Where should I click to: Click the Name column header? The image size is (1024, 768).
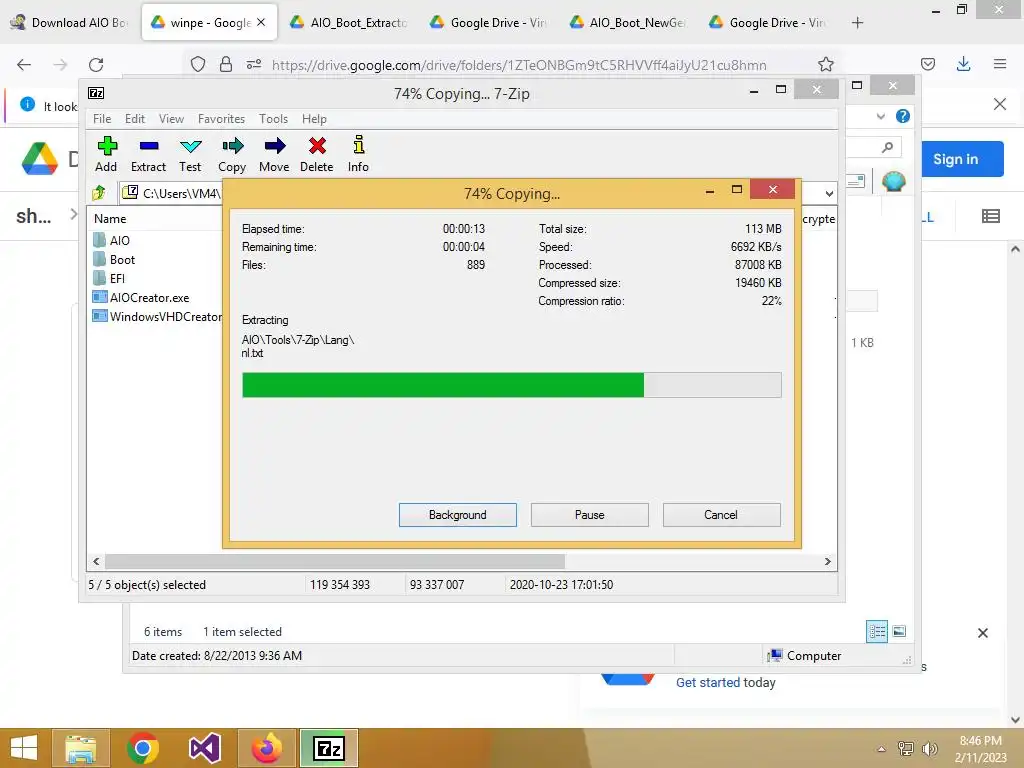[110, 219]
